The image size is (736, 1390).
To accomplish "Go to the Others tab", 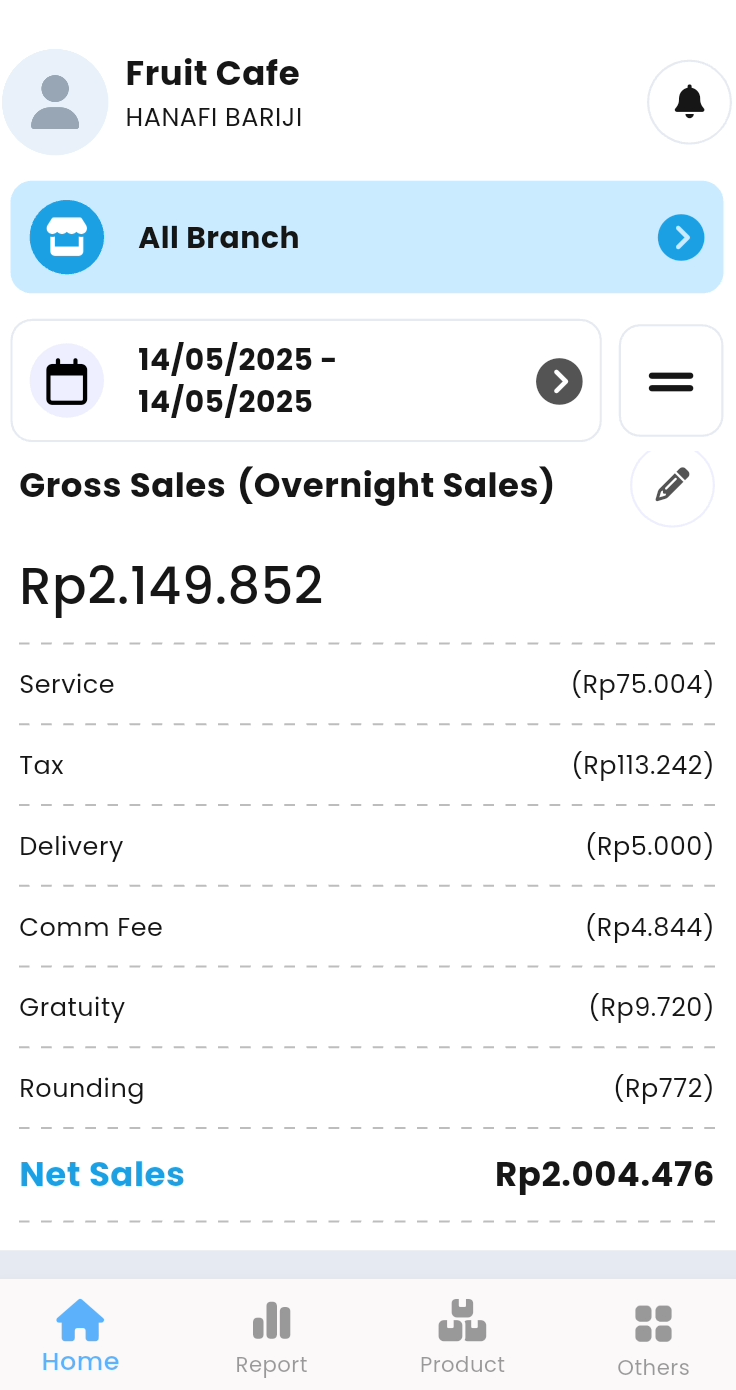I will tap(653, 1340).
